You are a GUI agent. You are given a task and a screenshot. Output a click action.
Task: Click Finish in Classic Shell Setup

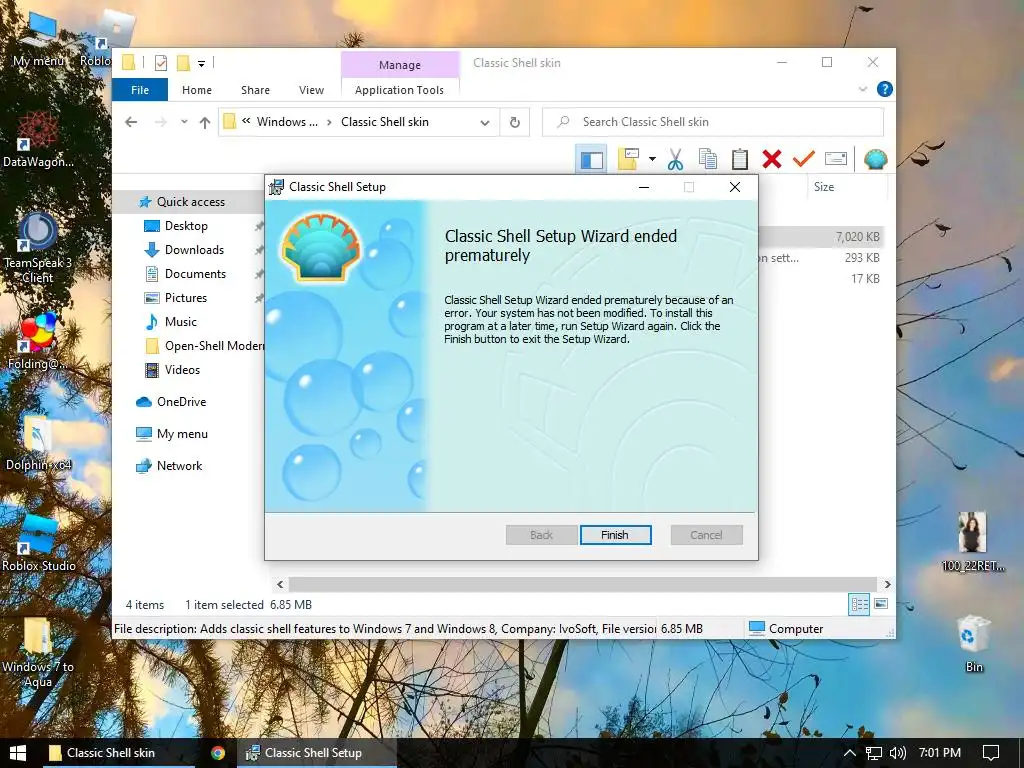pos(615,535)
